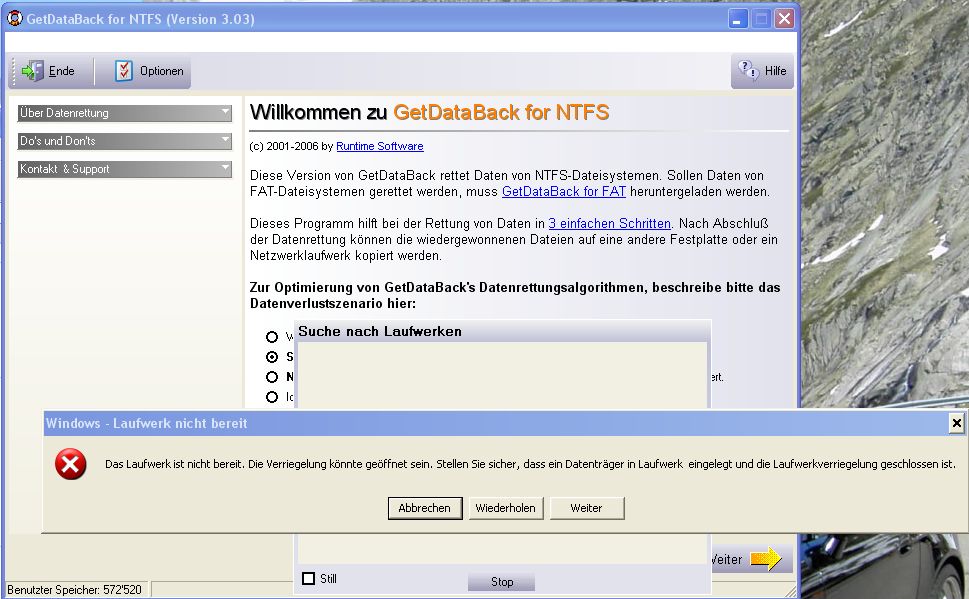Open the Hilfe help button
This screenshot has height=599, width=969.
pos(763,71)
